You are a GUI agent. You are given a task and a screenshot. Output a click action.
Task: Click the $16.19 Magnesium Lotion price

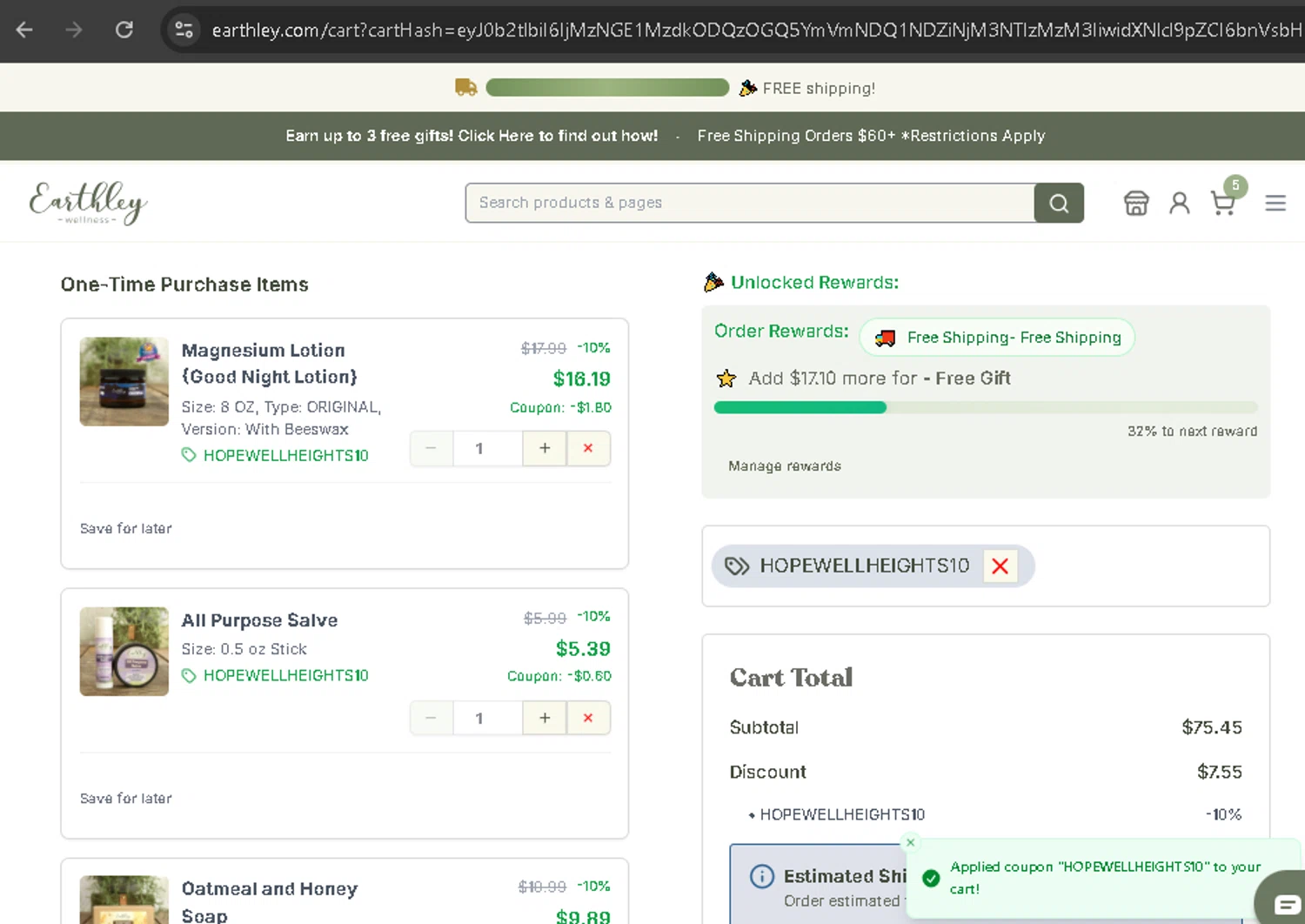[581, 378]
